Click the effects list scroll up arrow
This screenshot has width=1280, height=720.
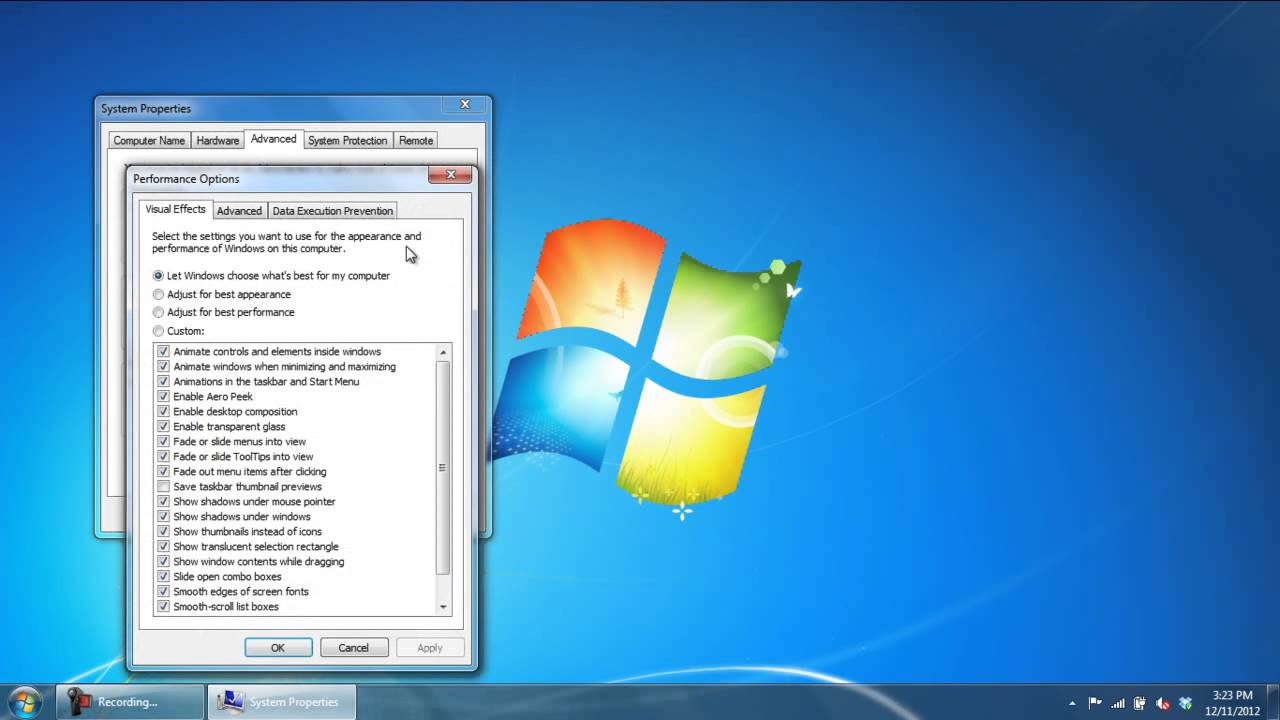pyautogui.click(x=443, y=352)
